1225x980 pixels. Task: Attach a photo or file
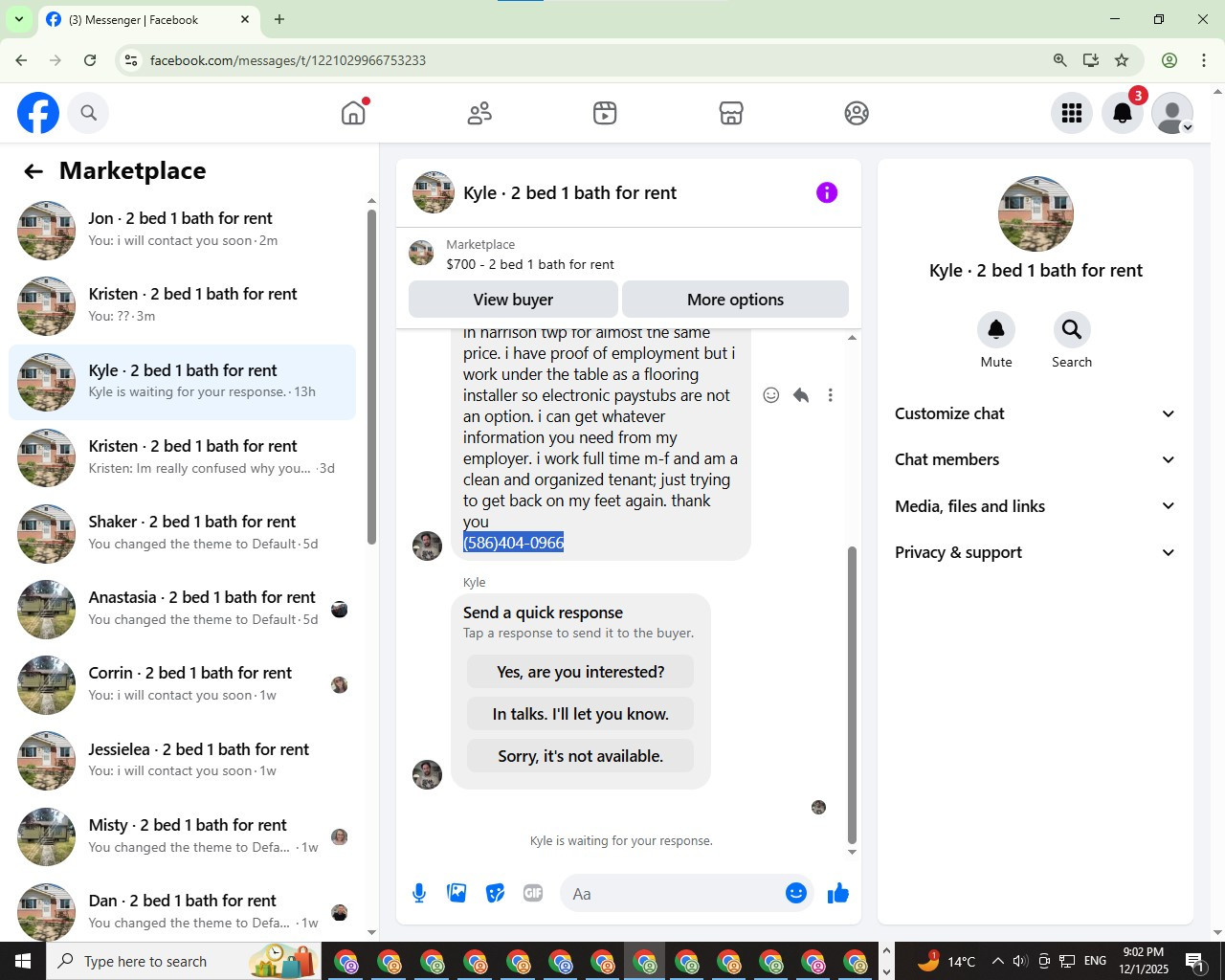point(457,894)
